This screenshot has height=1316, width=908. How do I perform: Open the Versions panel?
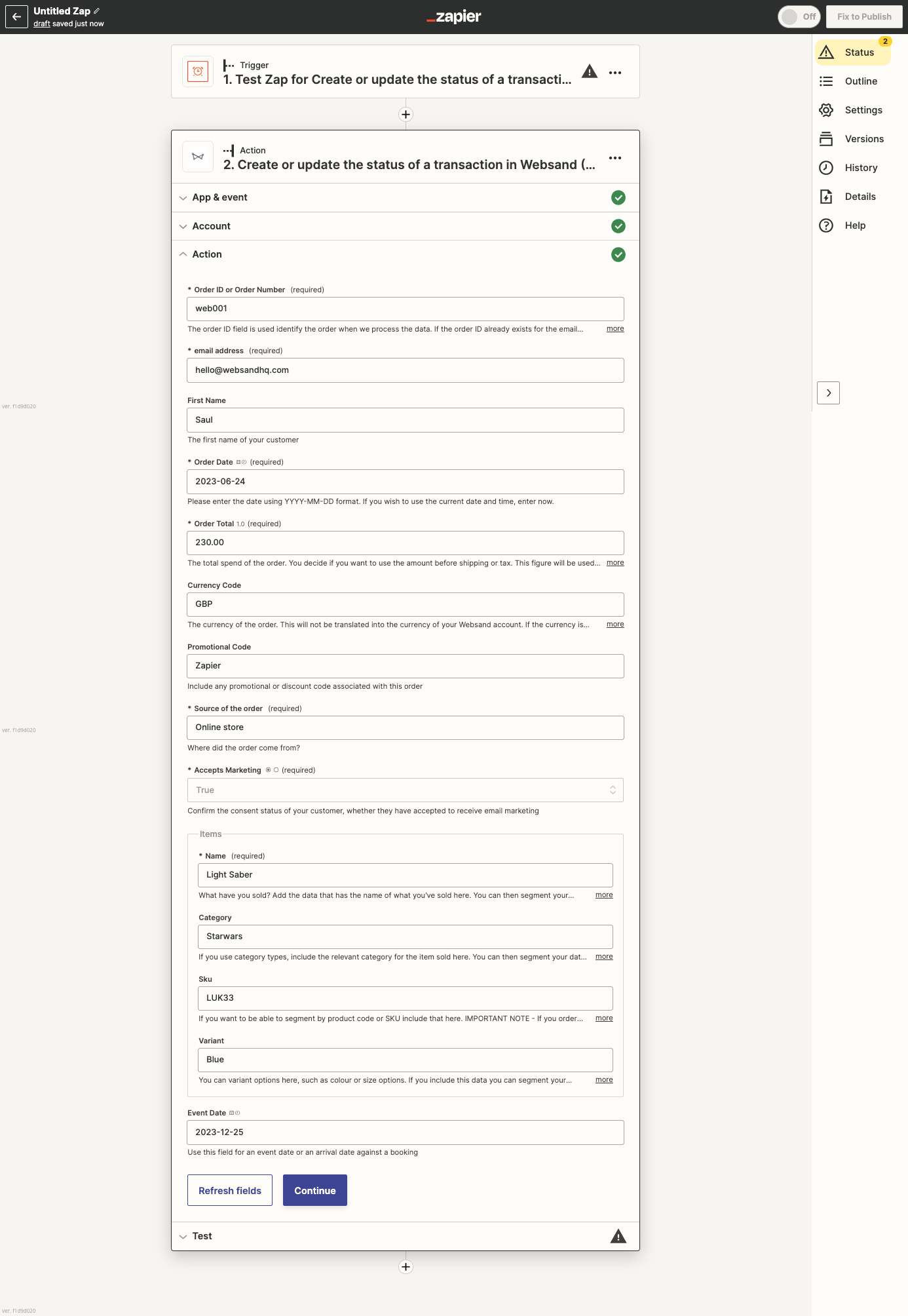(x=853, y=139)
